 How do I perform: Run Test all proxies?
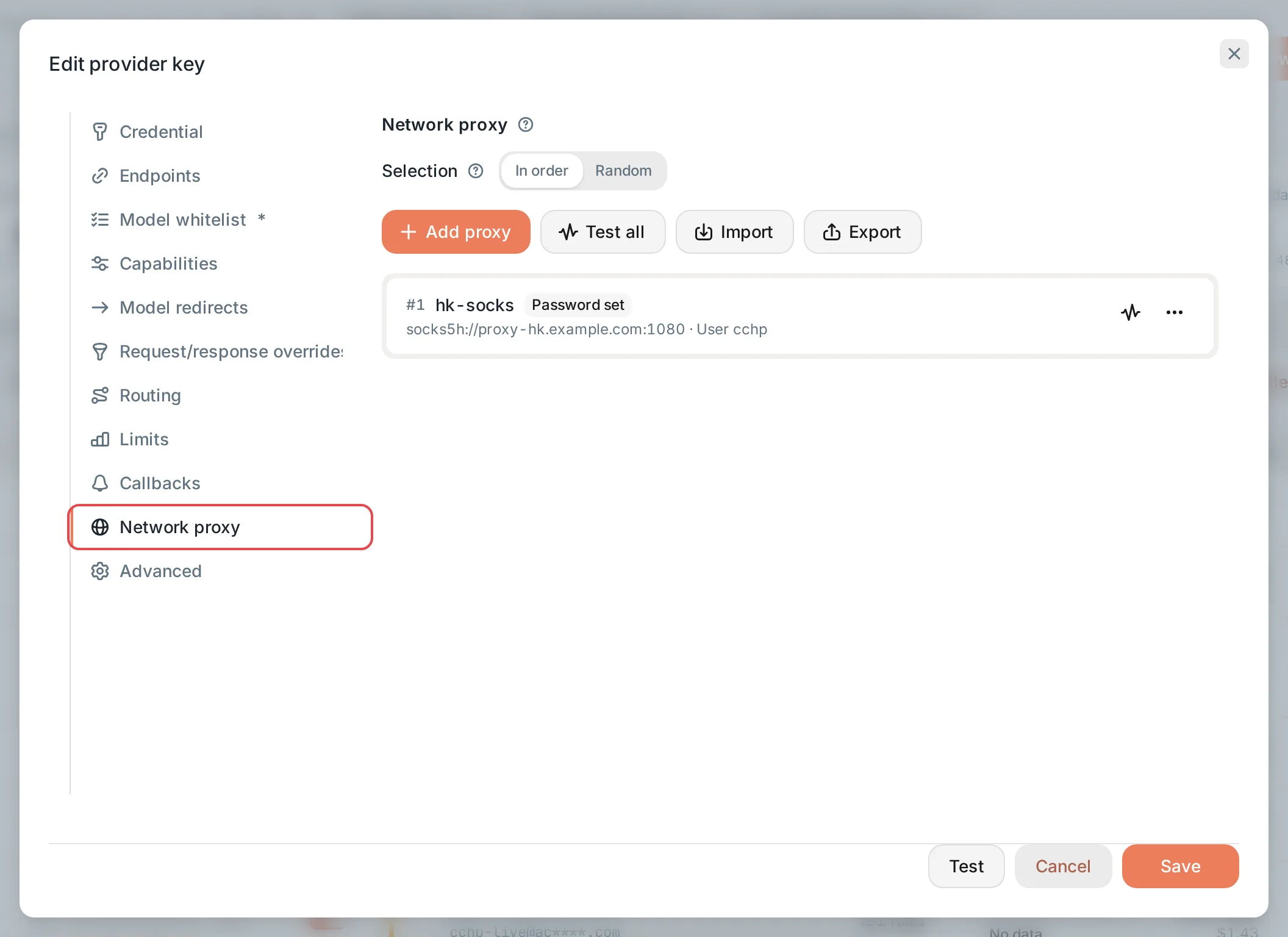click(x=603, y=232)
